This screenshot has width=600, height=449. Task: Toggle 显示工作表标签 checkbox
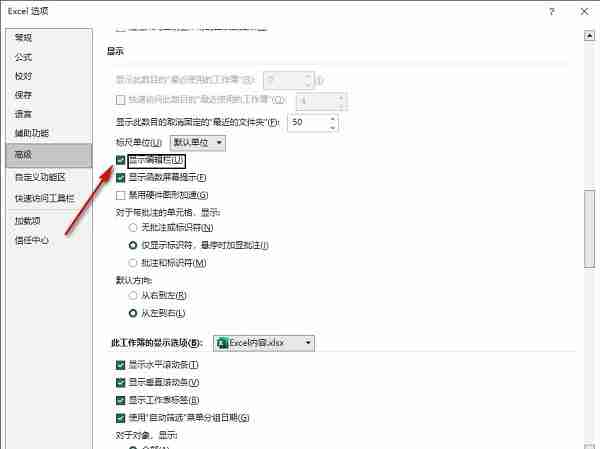[121, 400]
